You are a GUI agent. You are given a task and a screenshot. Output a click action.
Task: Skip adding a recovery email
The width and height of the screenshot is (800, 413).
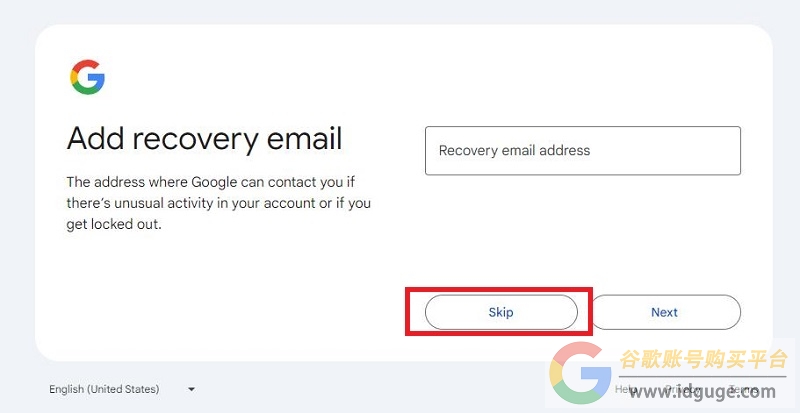click(x=501, y=312)
